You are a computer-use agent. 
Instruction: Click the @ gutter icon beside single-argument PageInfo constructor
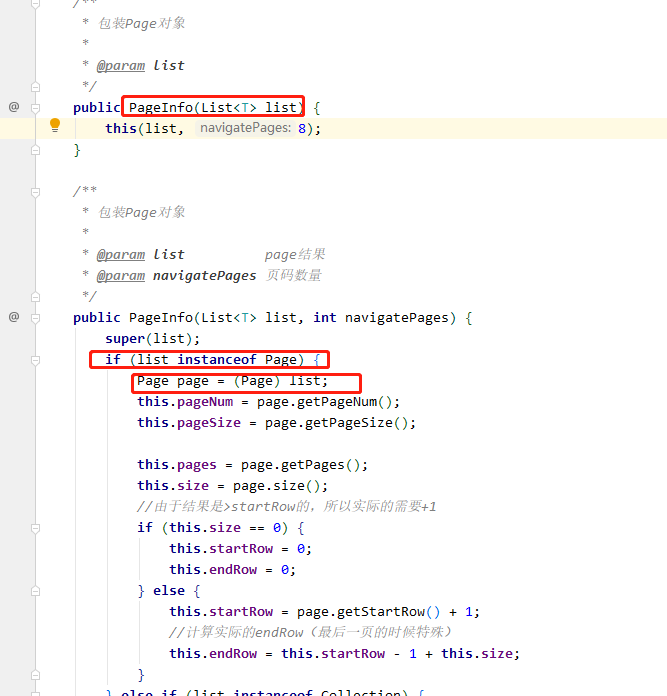pos(14,107)
